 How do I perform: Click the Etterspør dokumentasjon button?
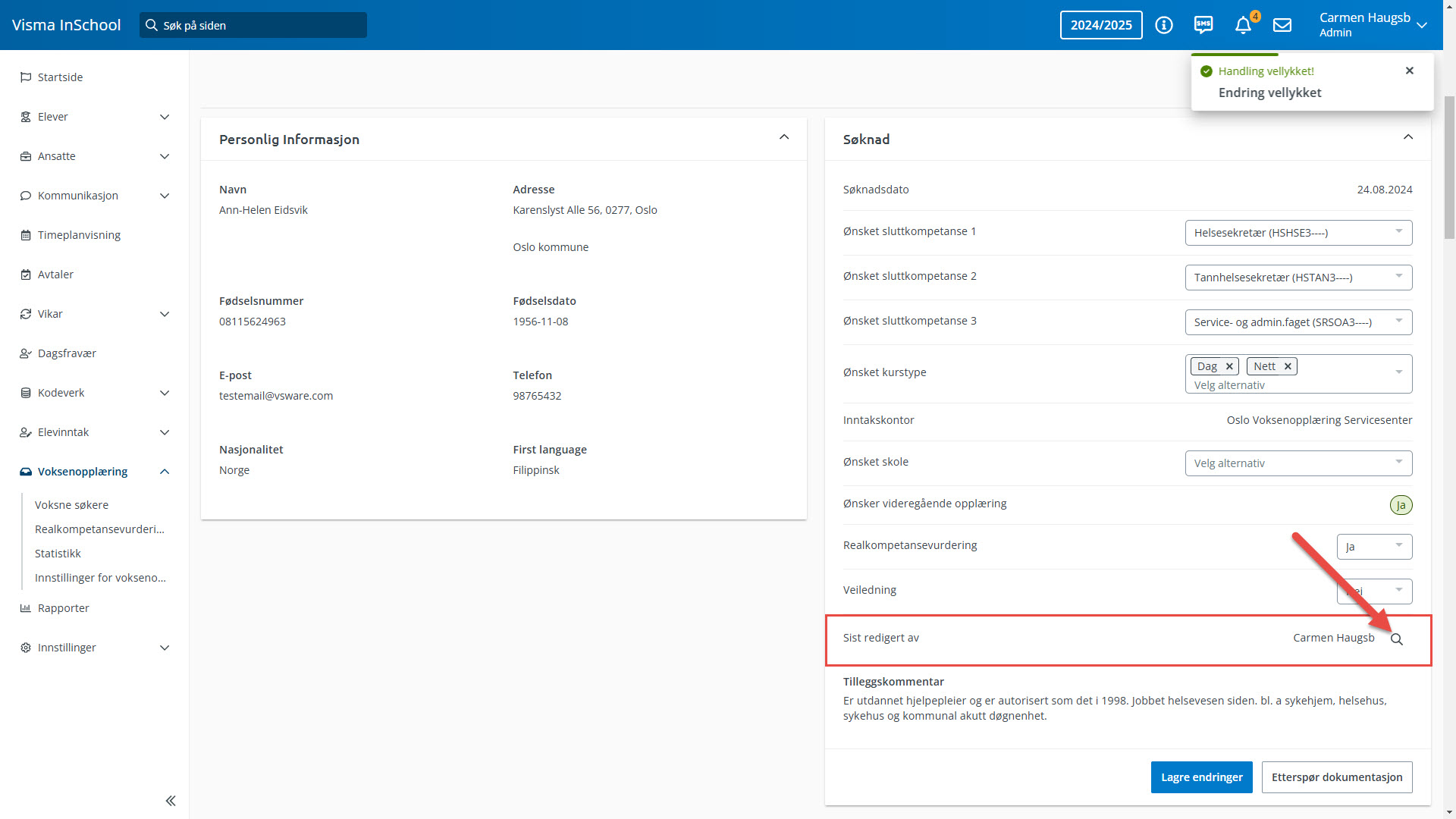[x=1336, y=777]
